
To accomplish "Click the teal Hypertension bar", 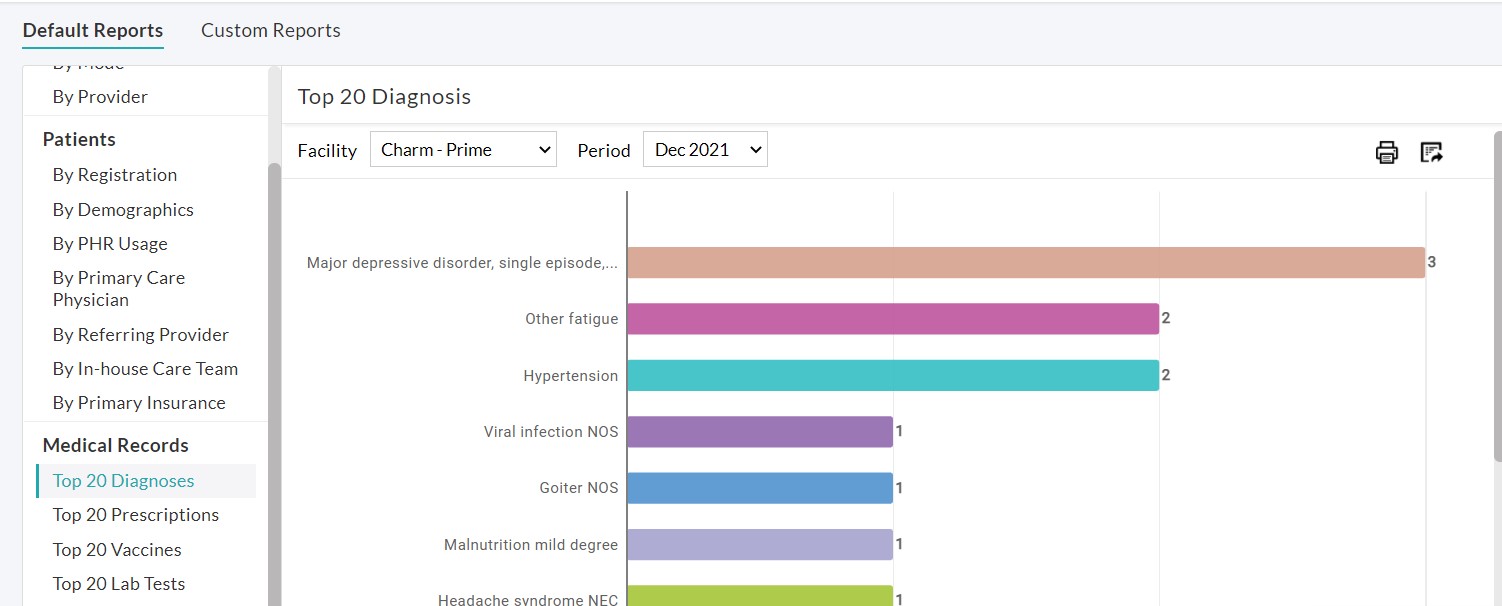I will 892,376.
